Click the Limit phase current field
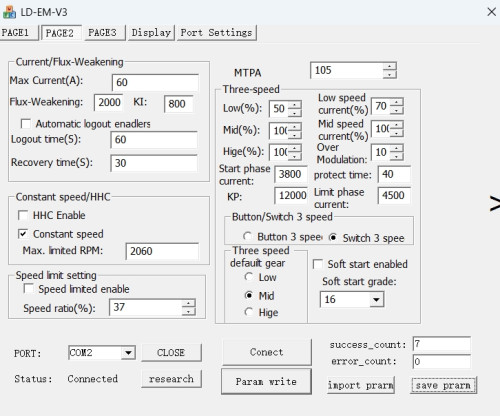500x416 pixels. (394, 195)
